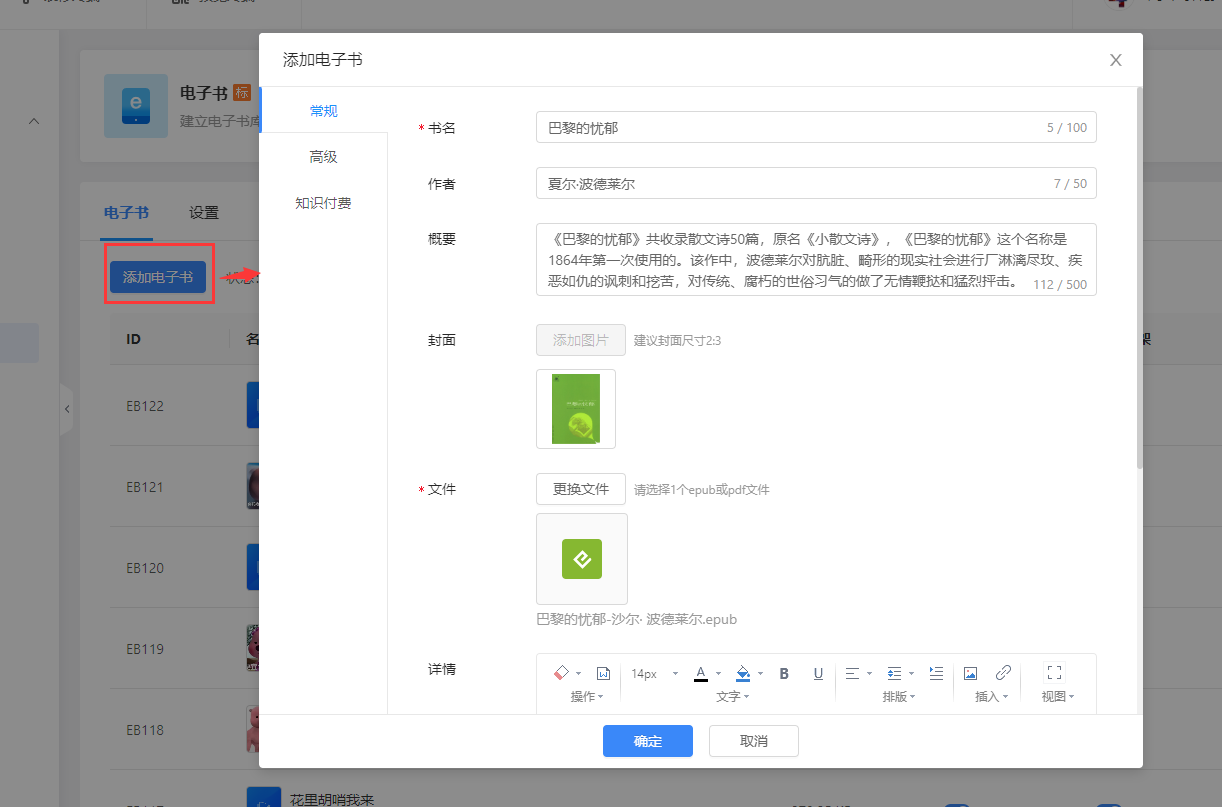The height and width of the screenshot is (807, 1222).
Task: Click the green epub file icon
Action: coord(582,559)
